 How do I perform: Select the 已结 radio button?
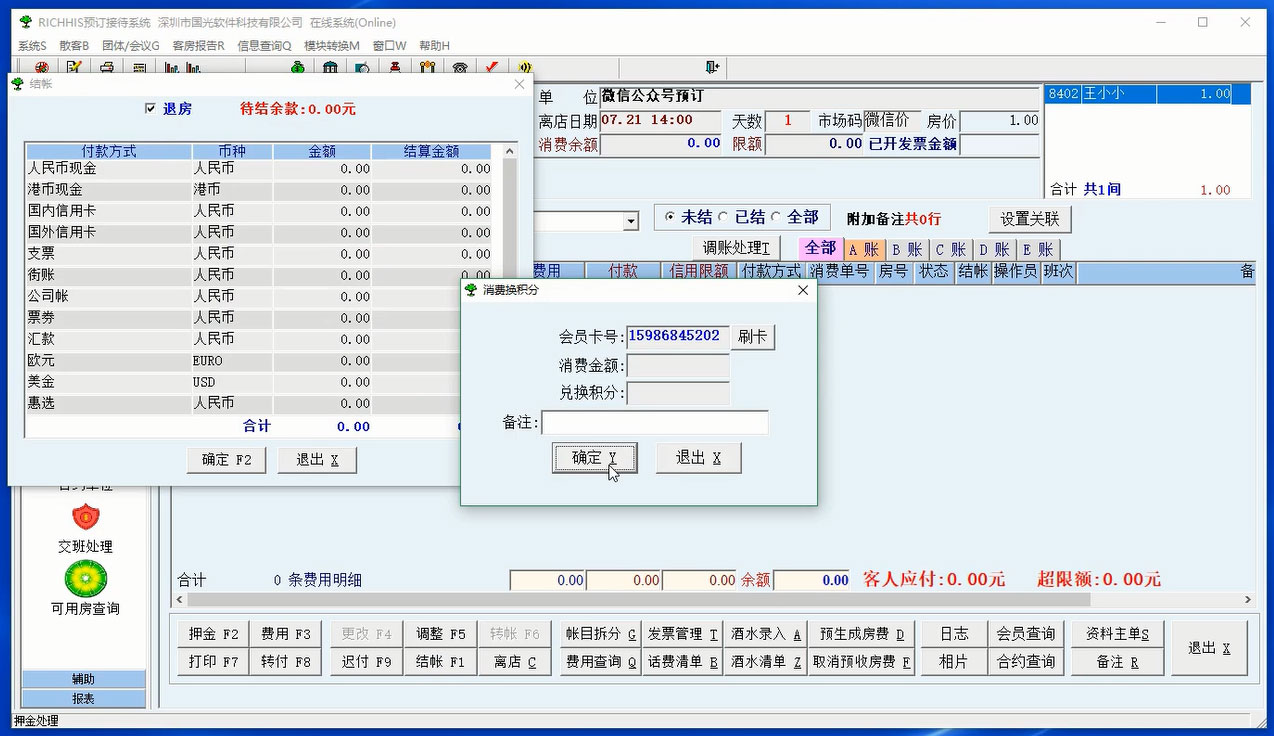point(723,218)
